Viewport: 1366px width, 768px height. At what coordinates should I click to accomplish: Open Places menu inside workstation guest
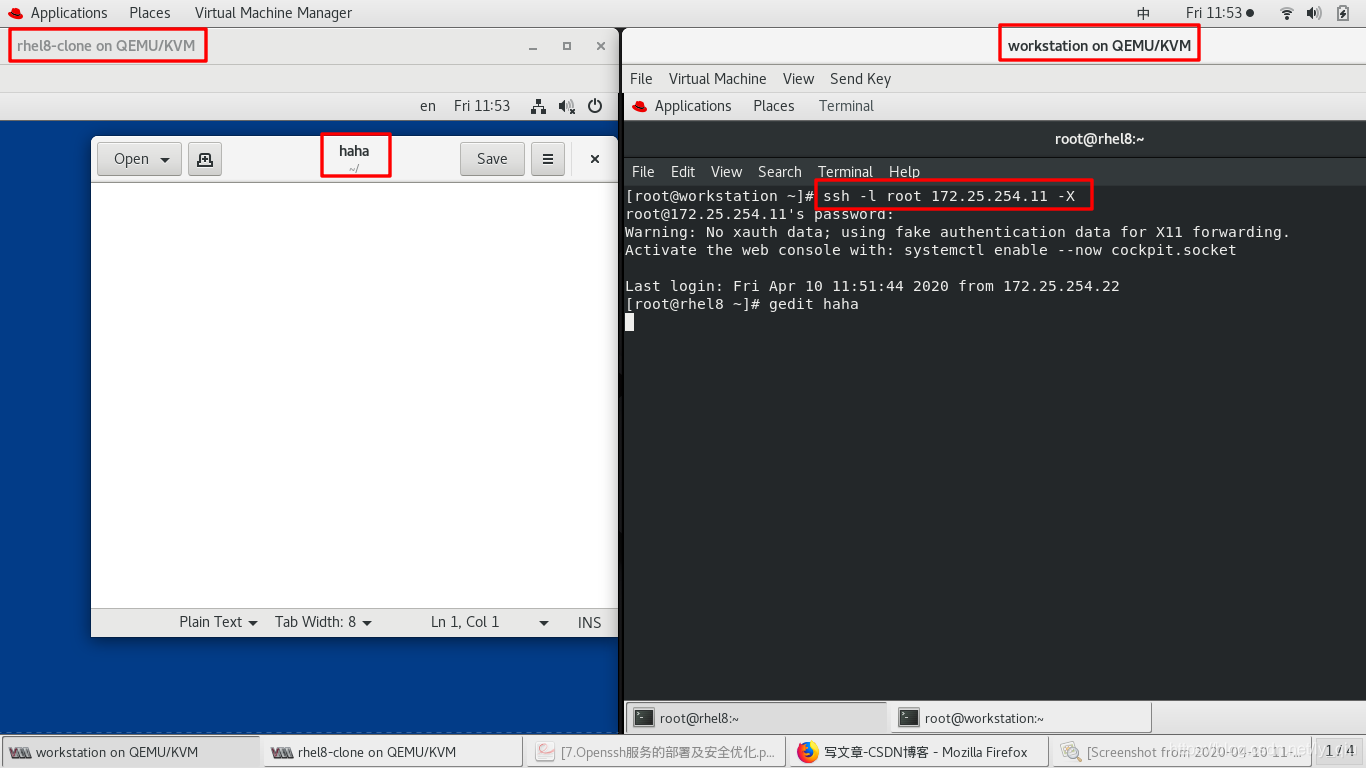pyautogui.click(x=774, y=106)
